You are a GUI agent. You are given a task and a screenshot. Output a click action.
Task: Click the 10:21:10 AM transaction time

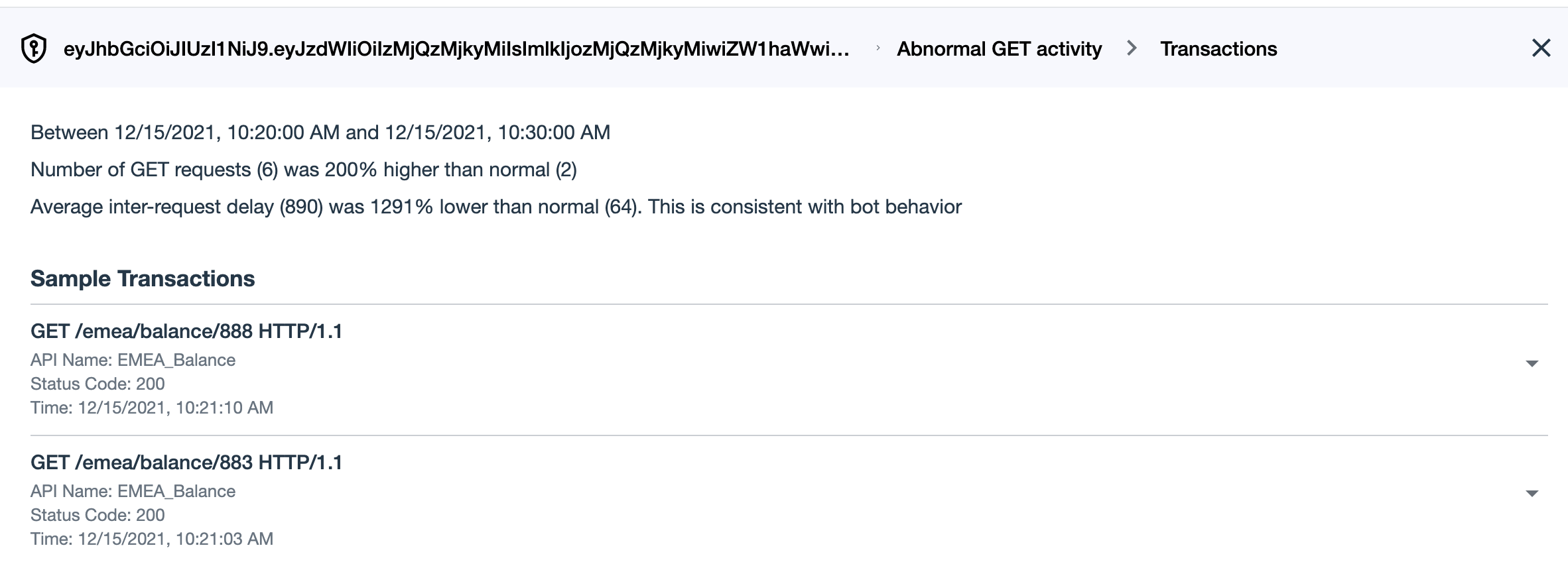(152, 408)
